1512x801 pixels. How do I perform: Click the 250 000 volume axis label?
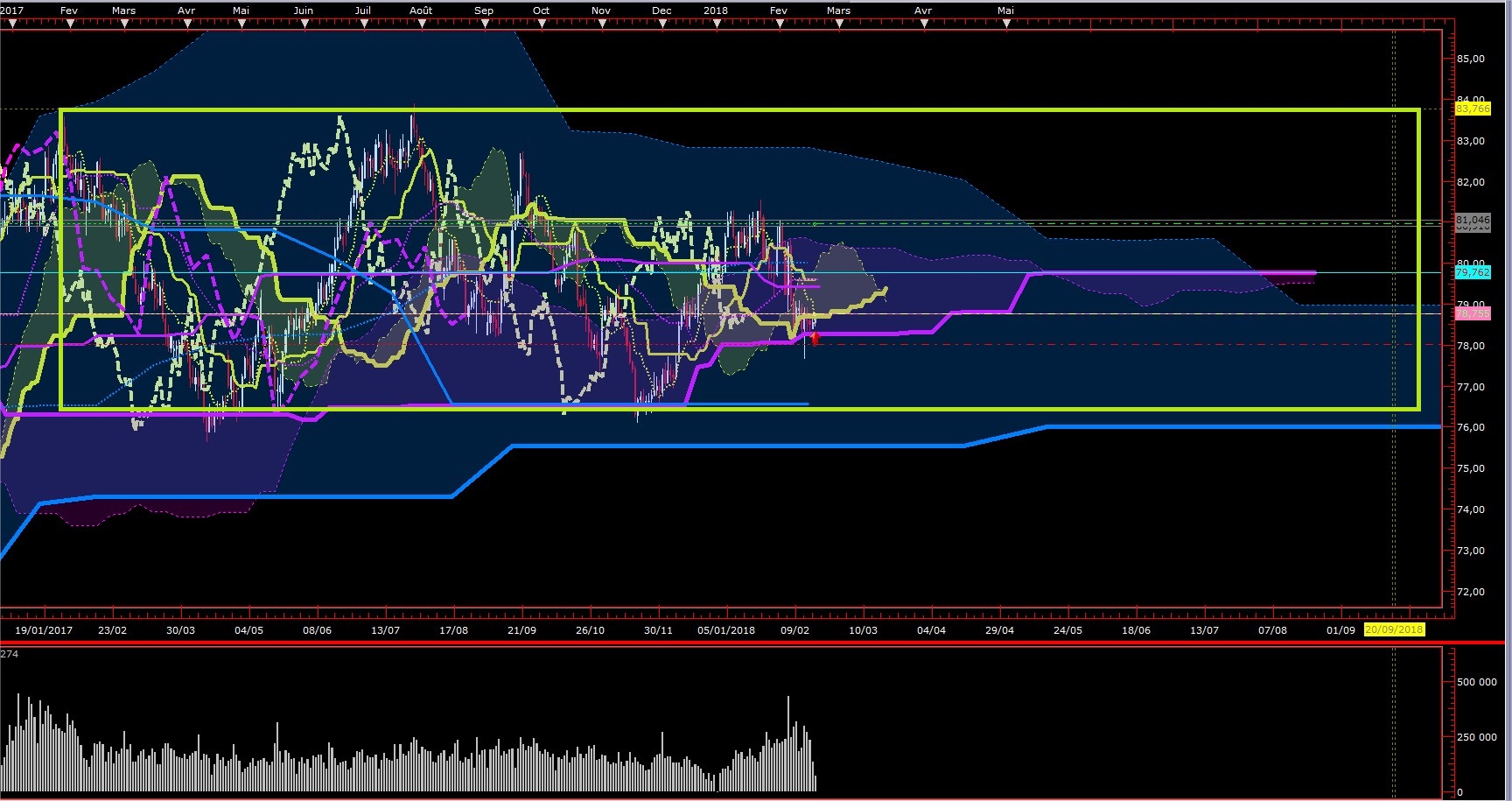click(1476, 737)
